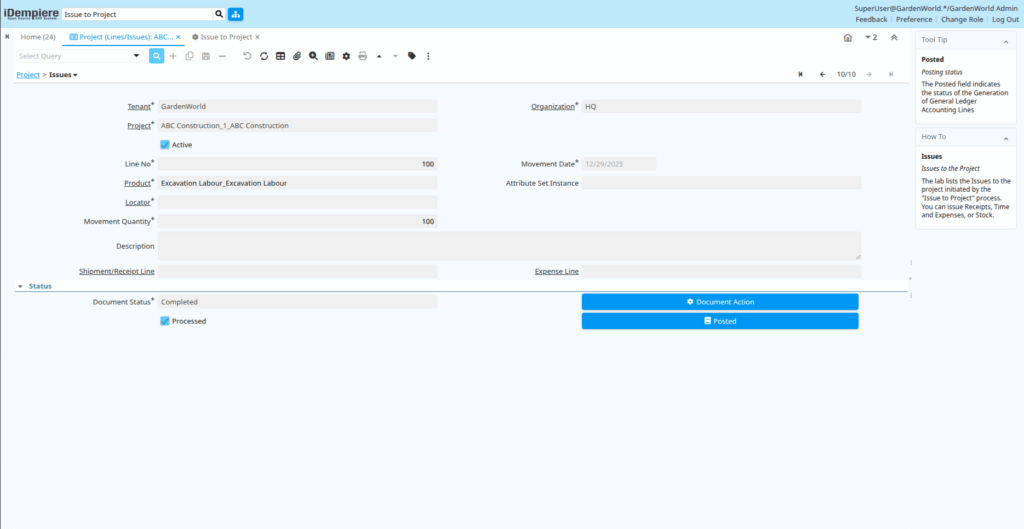
Task: Click the Document Status Completed field
Action: [297, 302]
